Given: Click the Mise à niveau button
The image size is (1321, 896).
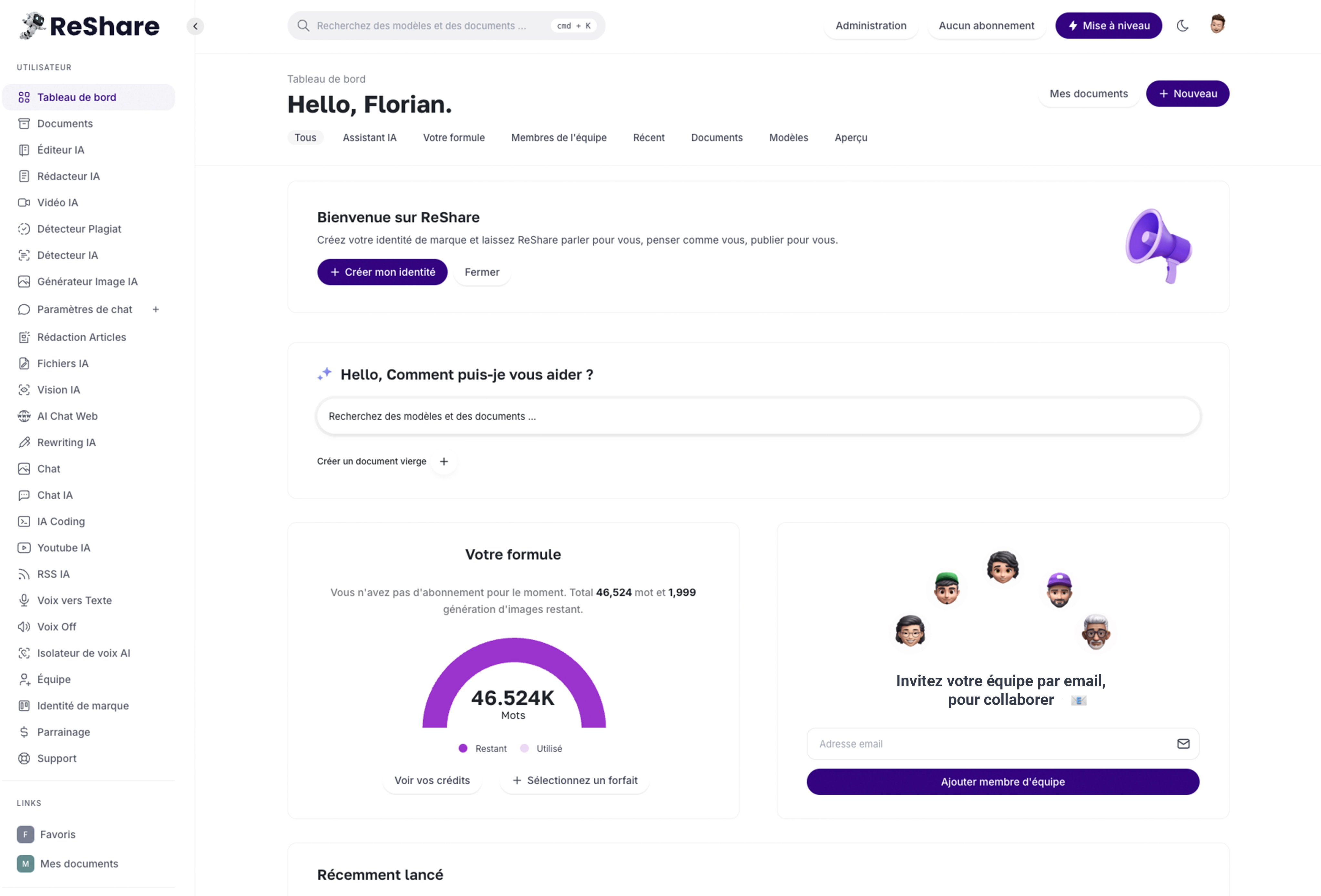Looking at the screenshot, I should (x=1108, y=25).
